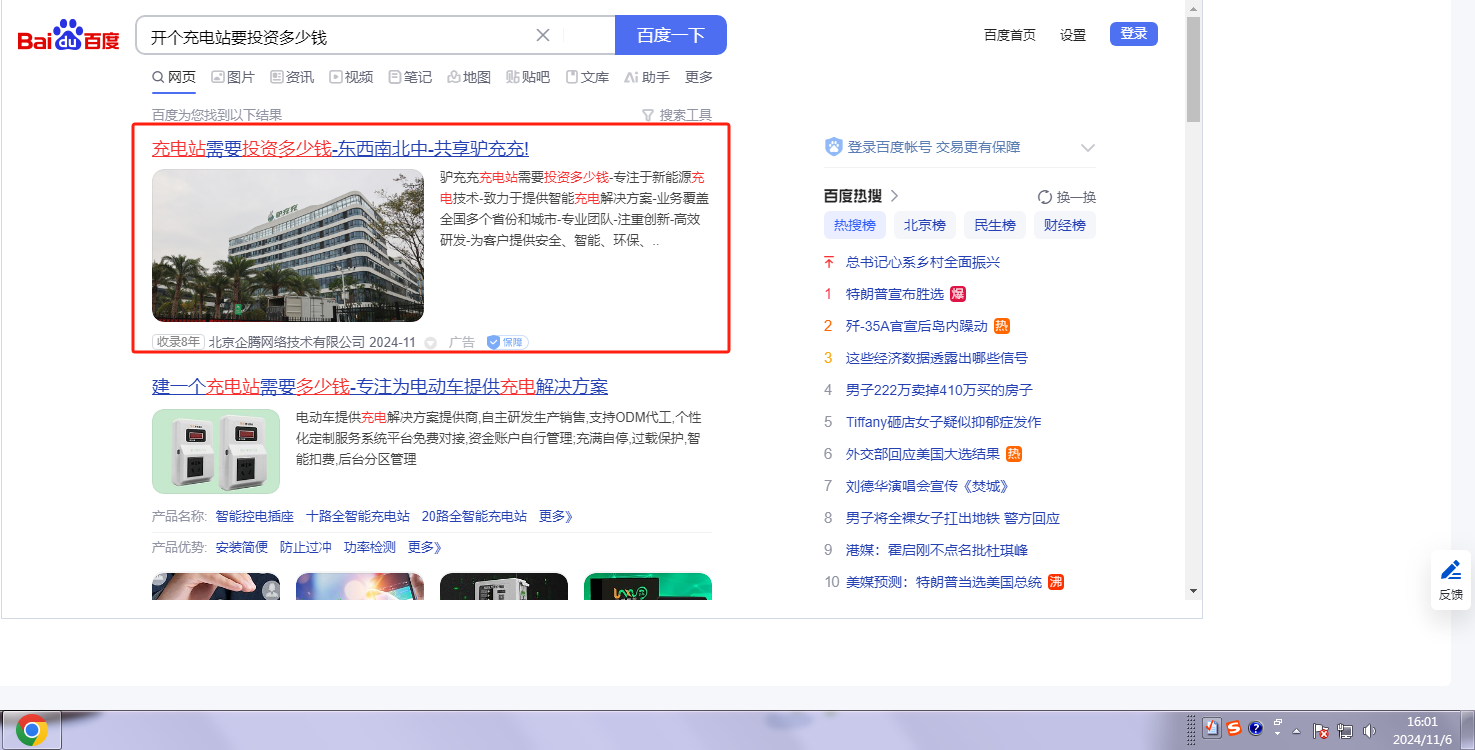1475x750 pixels.
Task: Refresh hot searches with 换一换
Action: (1067, 197)
